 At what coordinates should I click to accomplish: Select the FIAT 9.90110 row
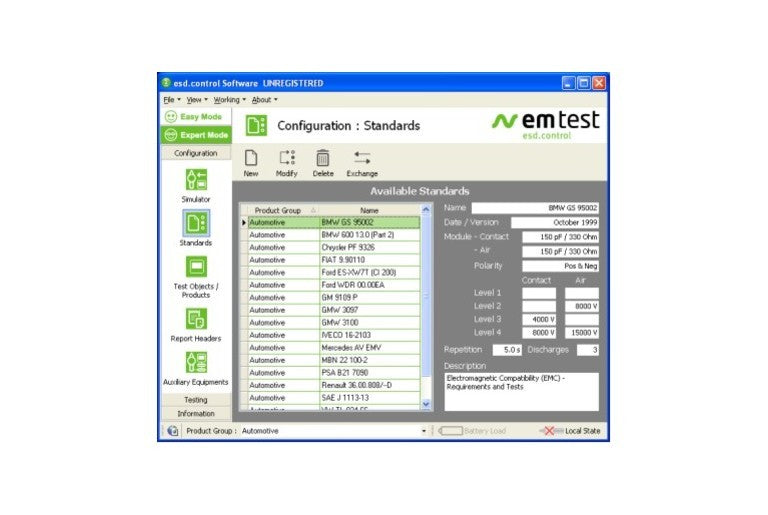(x=334, y=260)
